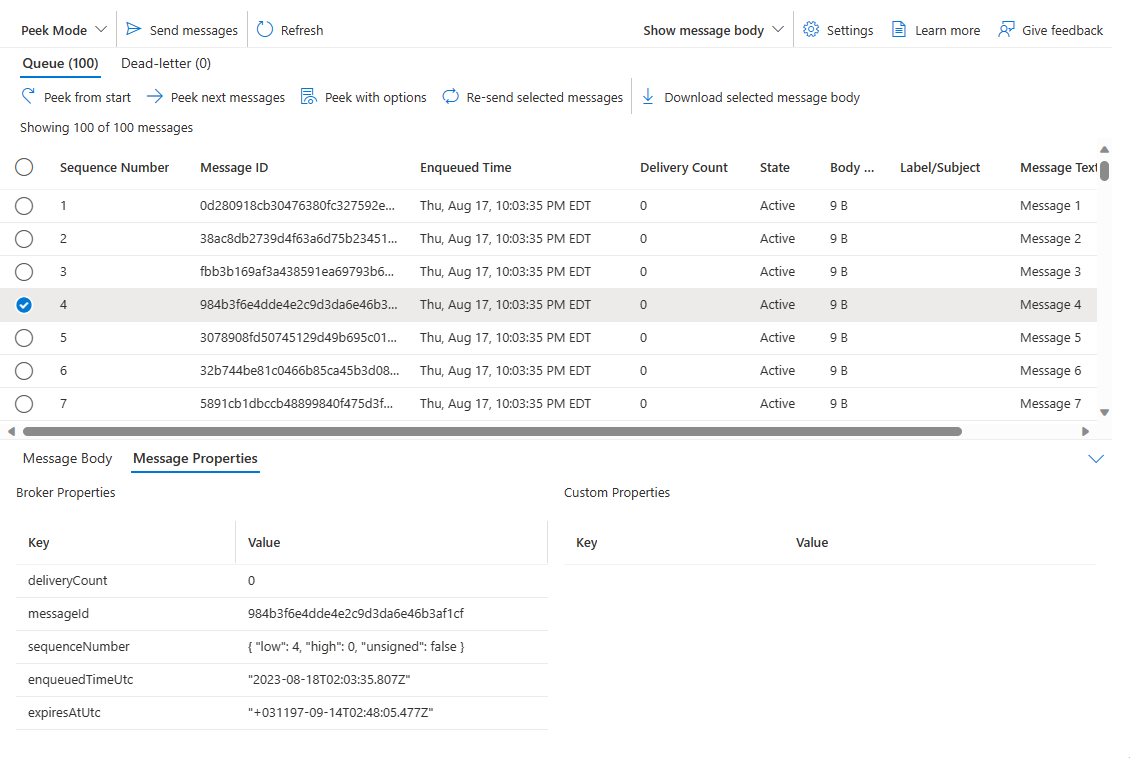
Task: Open Settings via gear icon
Action: tap(811, 30)
